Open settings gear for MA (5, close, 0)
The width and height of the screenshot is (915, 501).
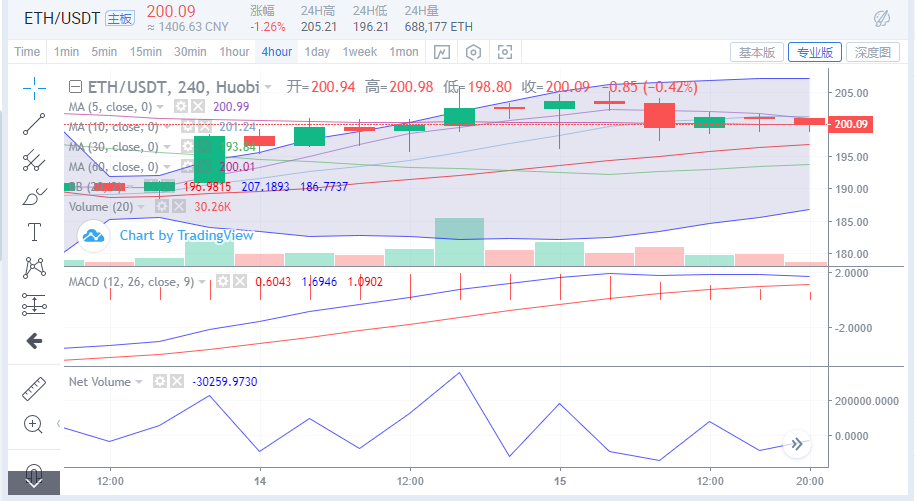[x=181, y=107]
